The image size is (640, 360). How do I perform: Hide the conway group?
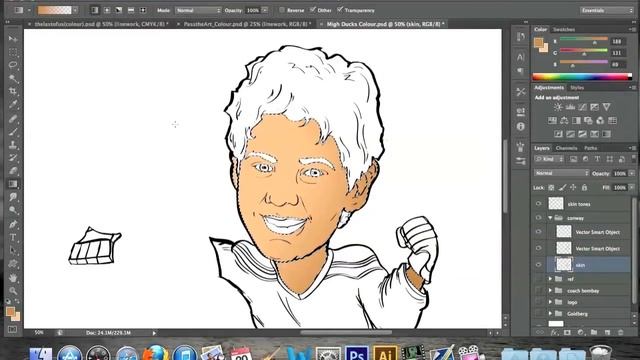[538, 218]
